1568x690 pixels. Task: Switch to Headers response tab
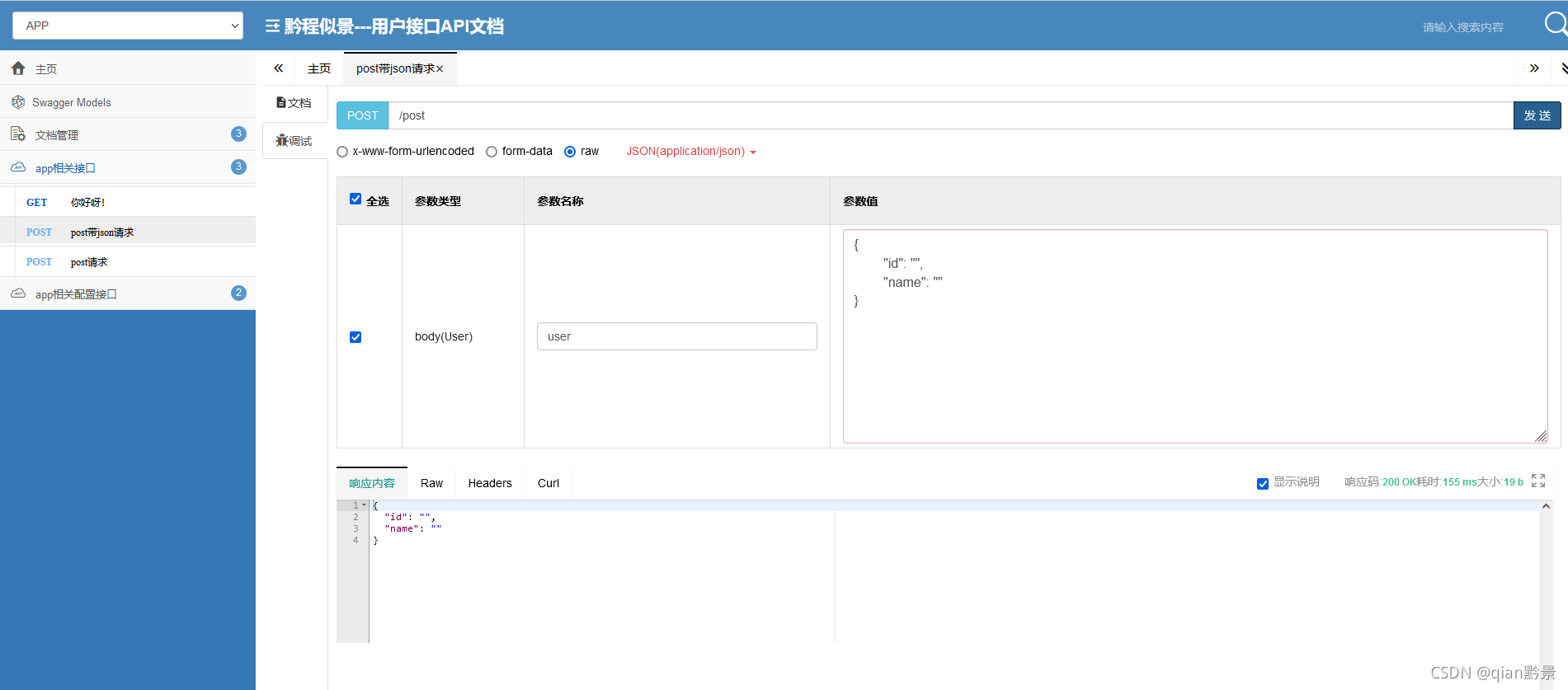[490, 483]
